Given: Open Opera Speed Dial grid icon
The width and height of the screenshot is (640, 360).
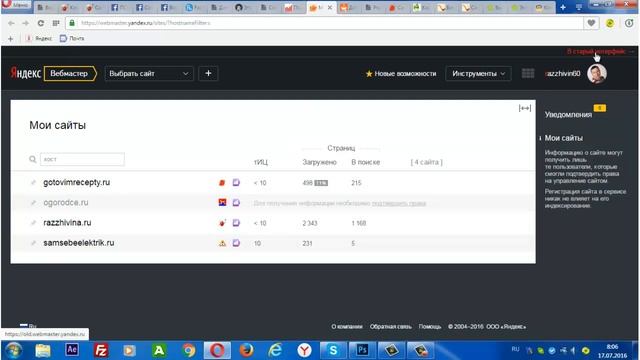Looking at the screenshot, I should 56,23.
